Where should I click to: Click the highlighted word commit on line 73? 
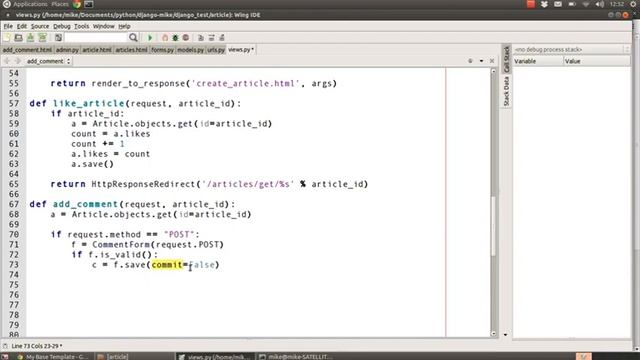click(167, 265)
